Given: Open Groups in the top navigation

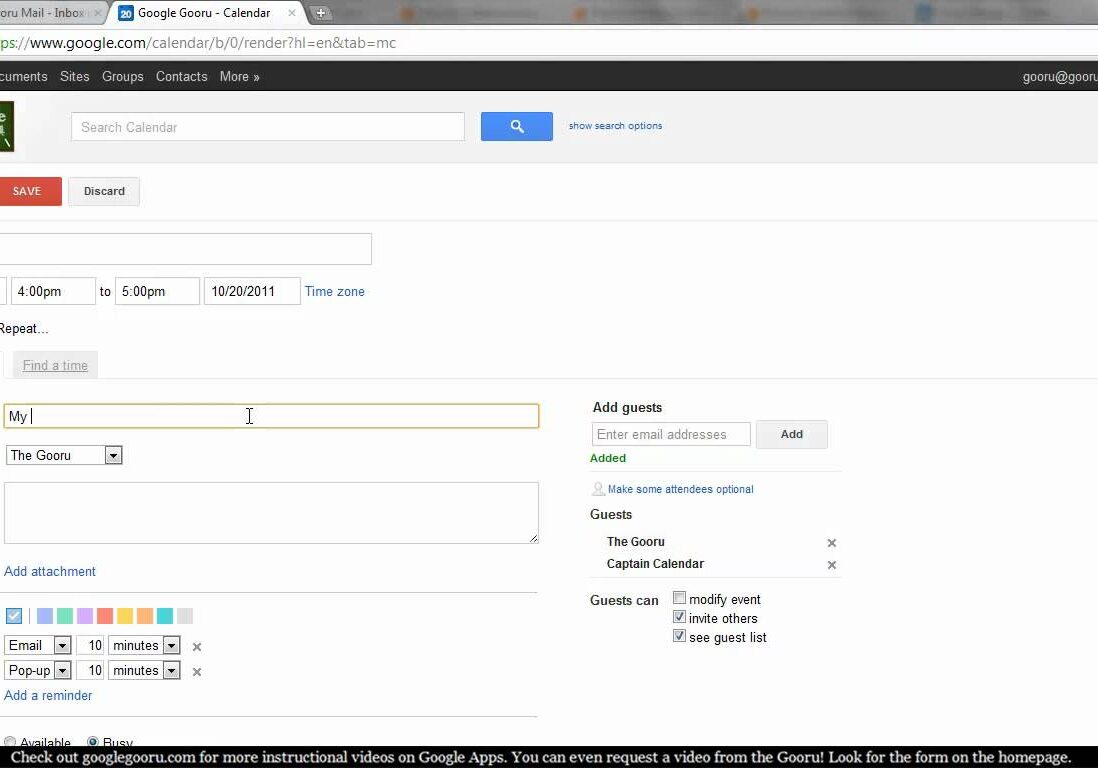Looking at the screenshot, I should pos(123,76).
